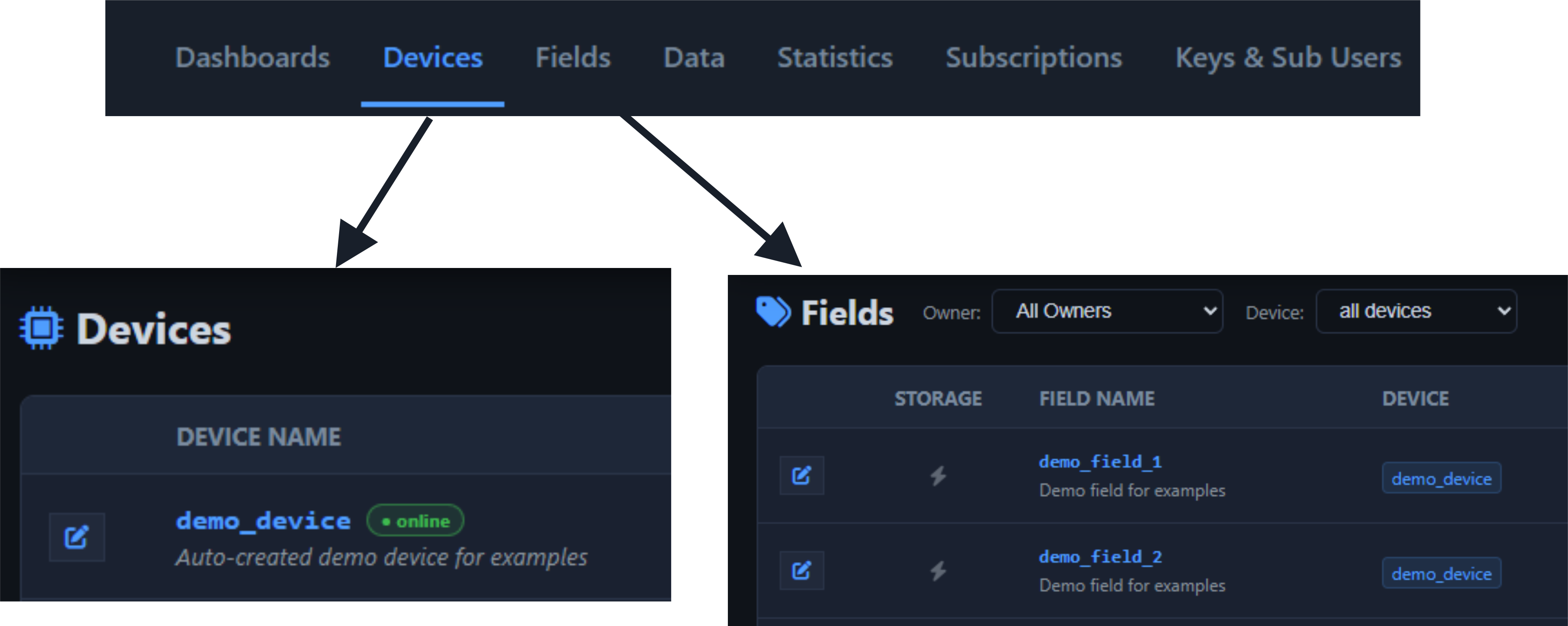Click 'Auto-created demo device for examples' text
The height and width of the screenshot is (626, 1568).
pos(382,558)
